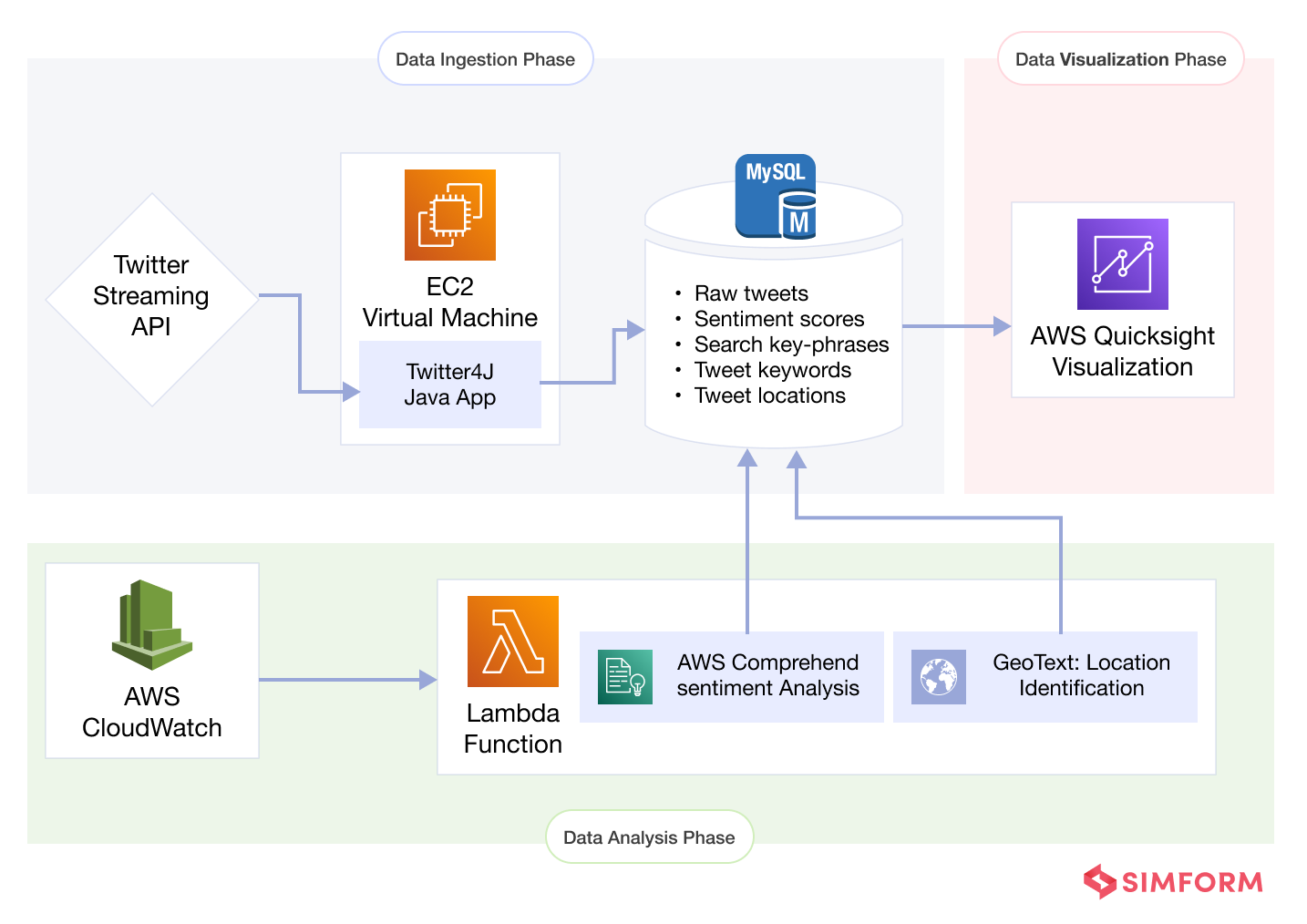Click the 'AWS CloudWatch' label text
The width and height of the screenshot is (1307, 924).
(152, 712)
